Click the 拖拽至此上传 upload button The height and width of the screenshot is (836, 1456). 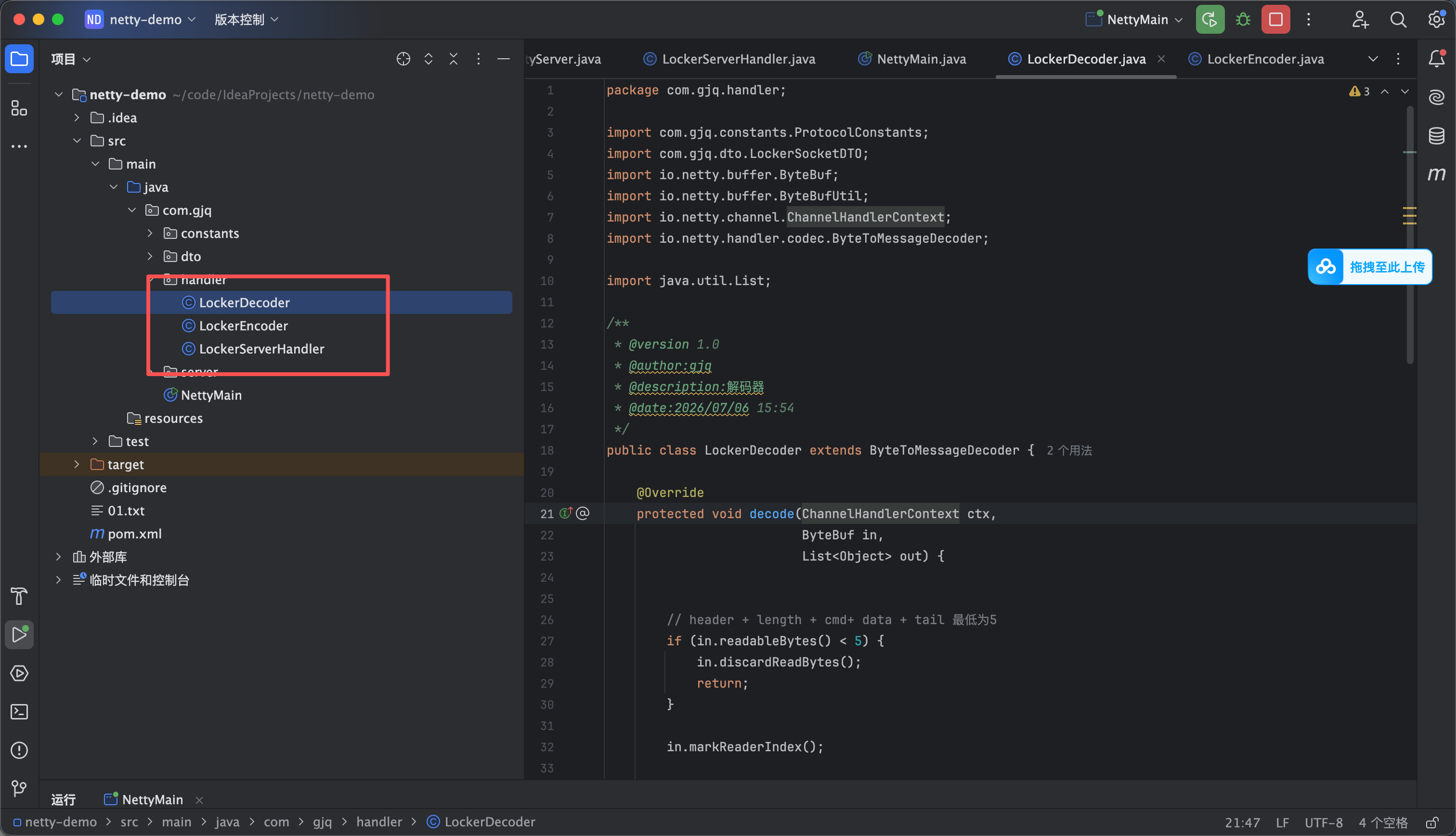[1370, 266]
